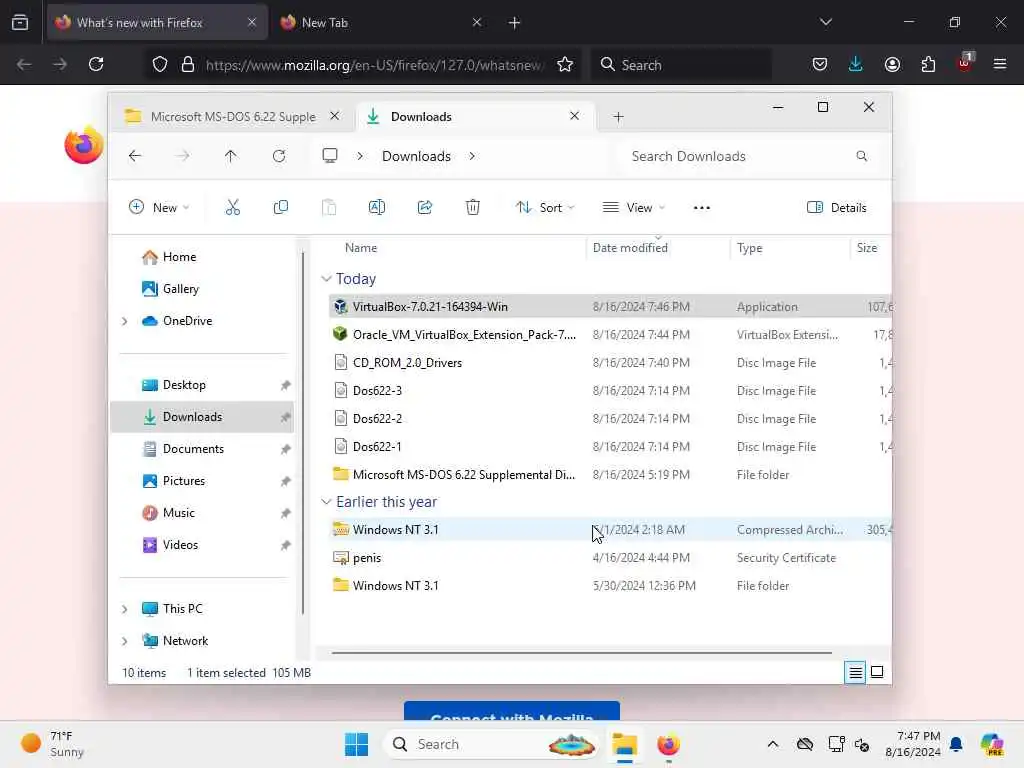Open the New dropdown menu

pyautogui.click(x=159, y=208)
